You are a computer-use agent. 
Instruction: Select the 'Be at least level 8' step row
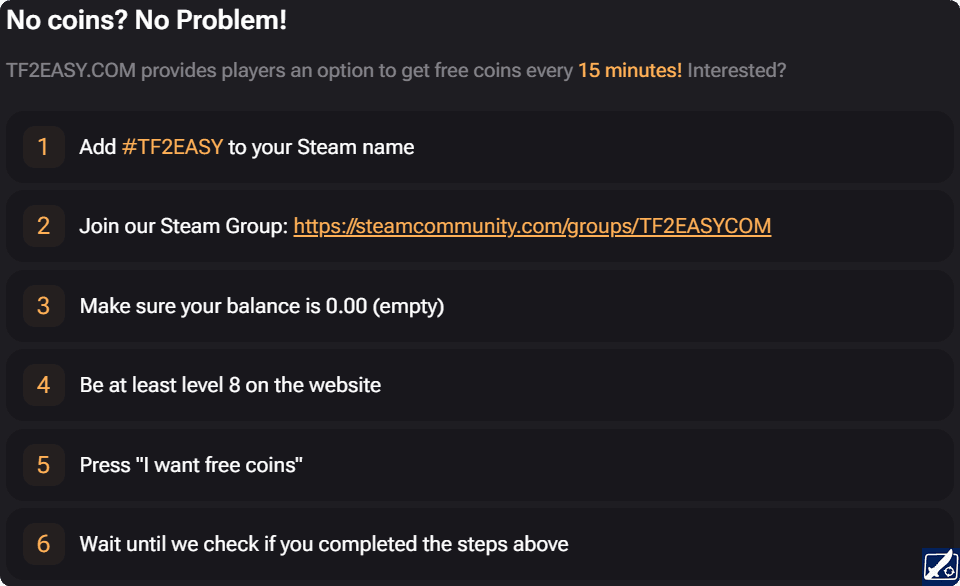click(480, 385)
